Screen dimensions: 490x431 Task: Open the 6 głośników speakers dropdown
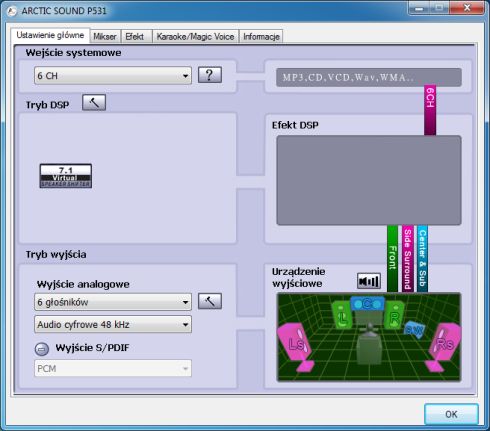[x=113, y=302]
